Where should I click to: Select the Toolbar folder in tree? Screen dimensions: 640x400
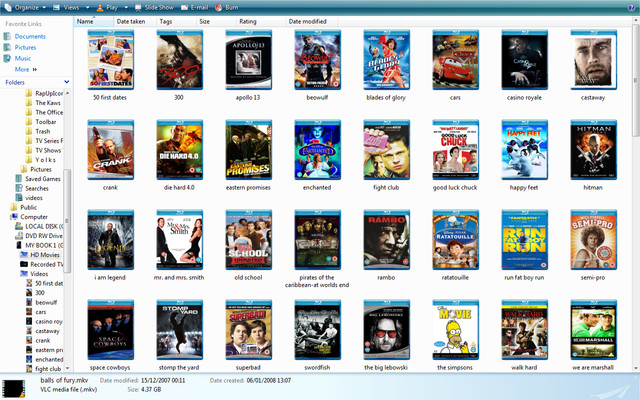[x=41, y=122]
